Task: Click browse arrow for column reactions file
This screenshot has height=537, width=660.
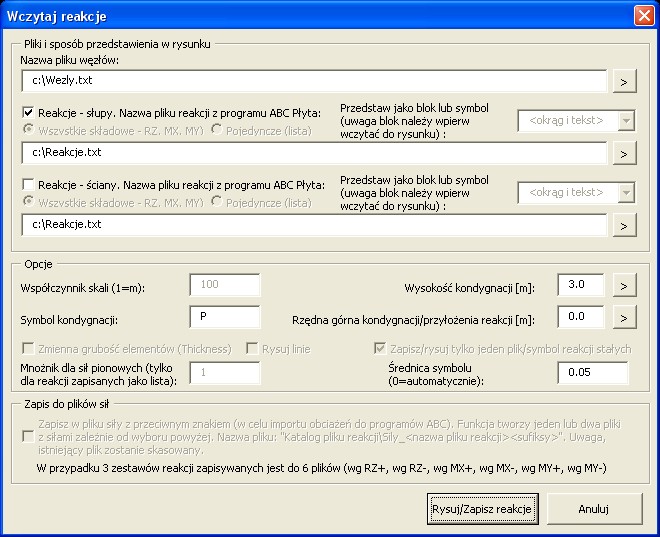Action: click(x=623, y=153)
